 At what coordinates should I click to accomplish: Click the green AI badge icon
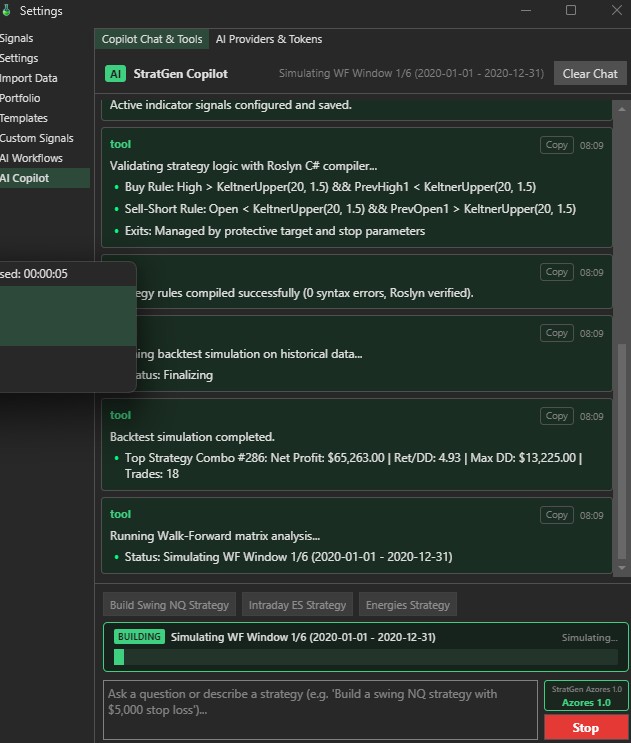[x=115, y=74]
